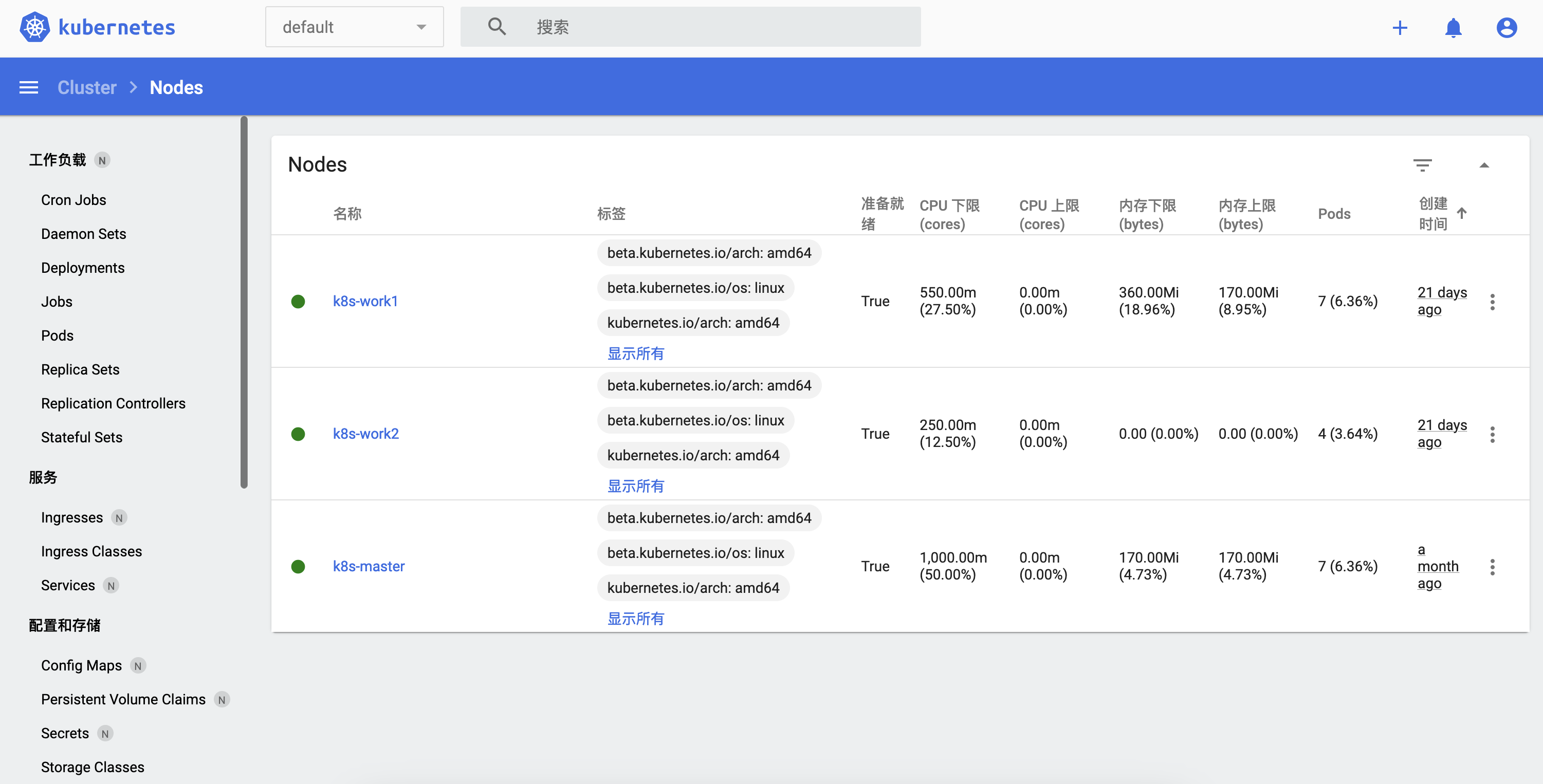Click 内存下限 value 360.00Mi (18.96%)
1543x784 pixels.
[1148, 301]
